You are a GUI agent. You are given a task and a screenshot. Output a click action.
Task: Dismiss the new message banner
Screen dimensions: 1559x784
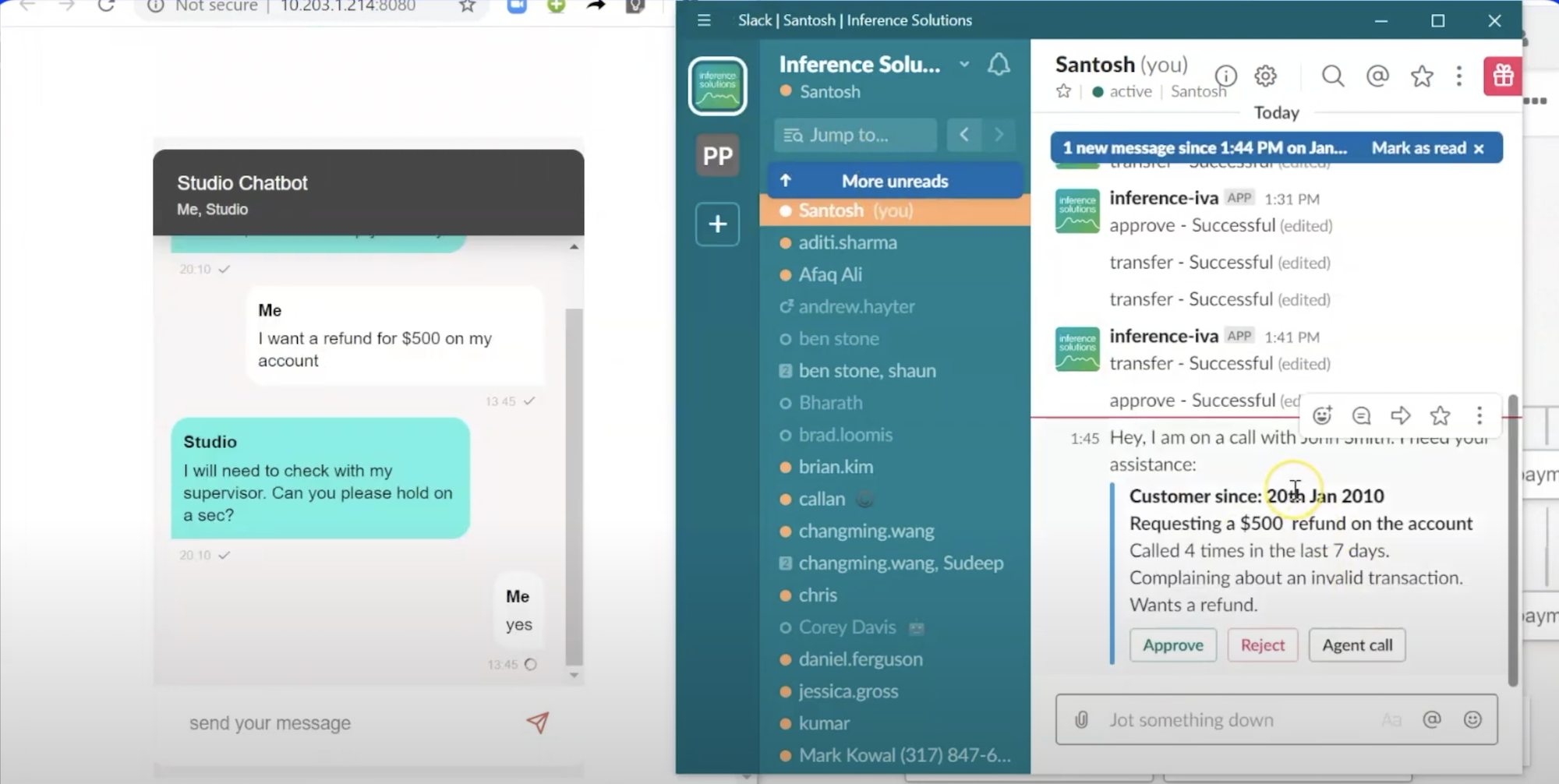coord(1479,148)
